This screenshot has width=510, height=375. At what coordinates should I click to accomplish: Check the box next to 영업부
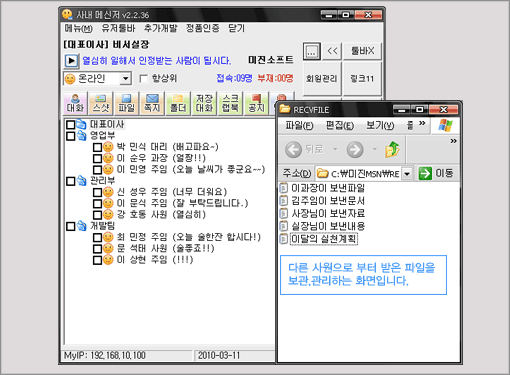click(71, 136)
